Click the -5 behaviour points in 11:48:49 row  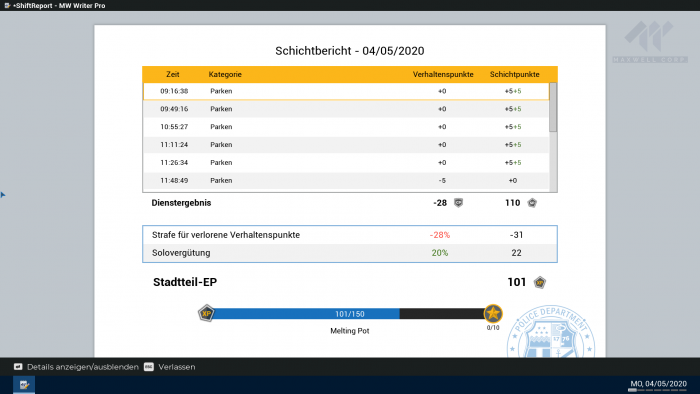pos(442,181)
